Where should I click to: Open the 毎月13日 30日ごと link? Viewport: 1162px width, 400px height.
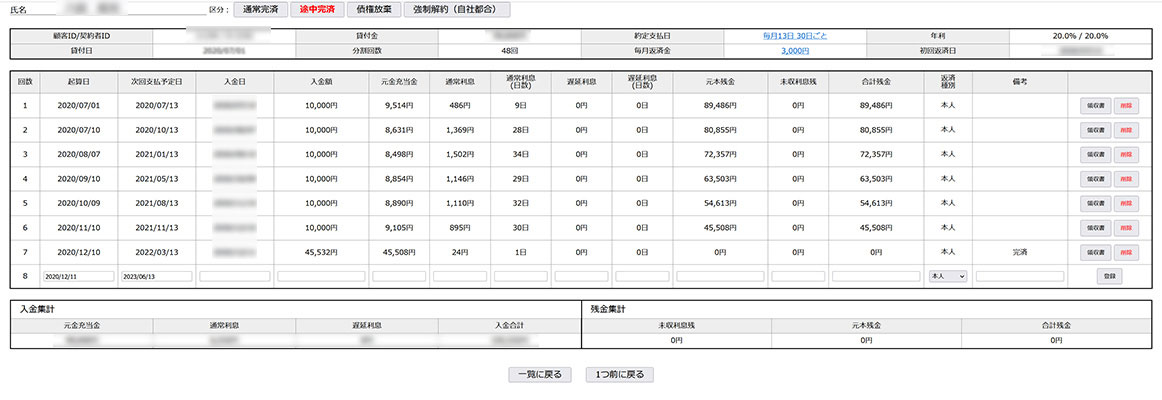(x=794, y=35)
